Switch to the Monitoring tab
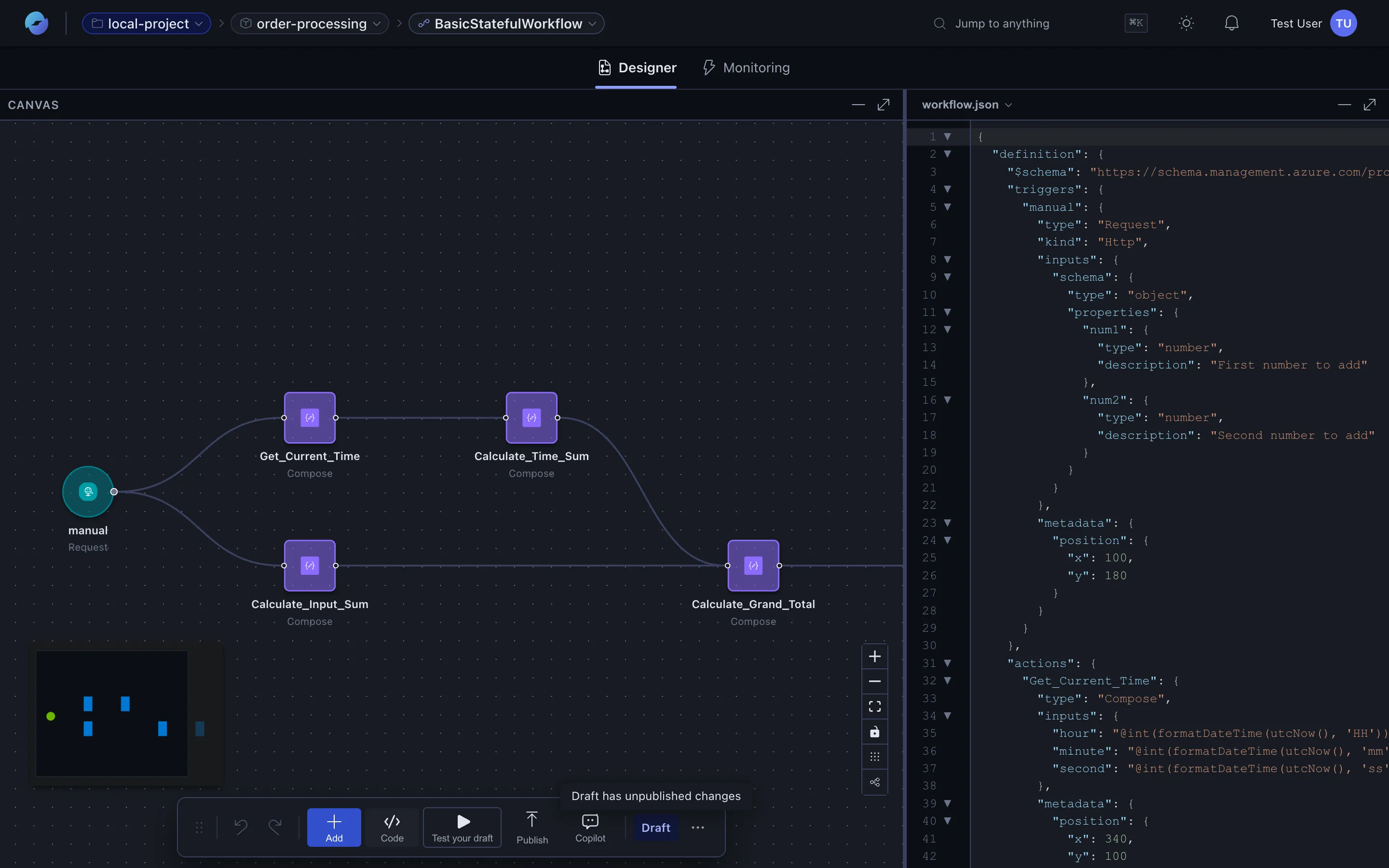 (746, 68)
